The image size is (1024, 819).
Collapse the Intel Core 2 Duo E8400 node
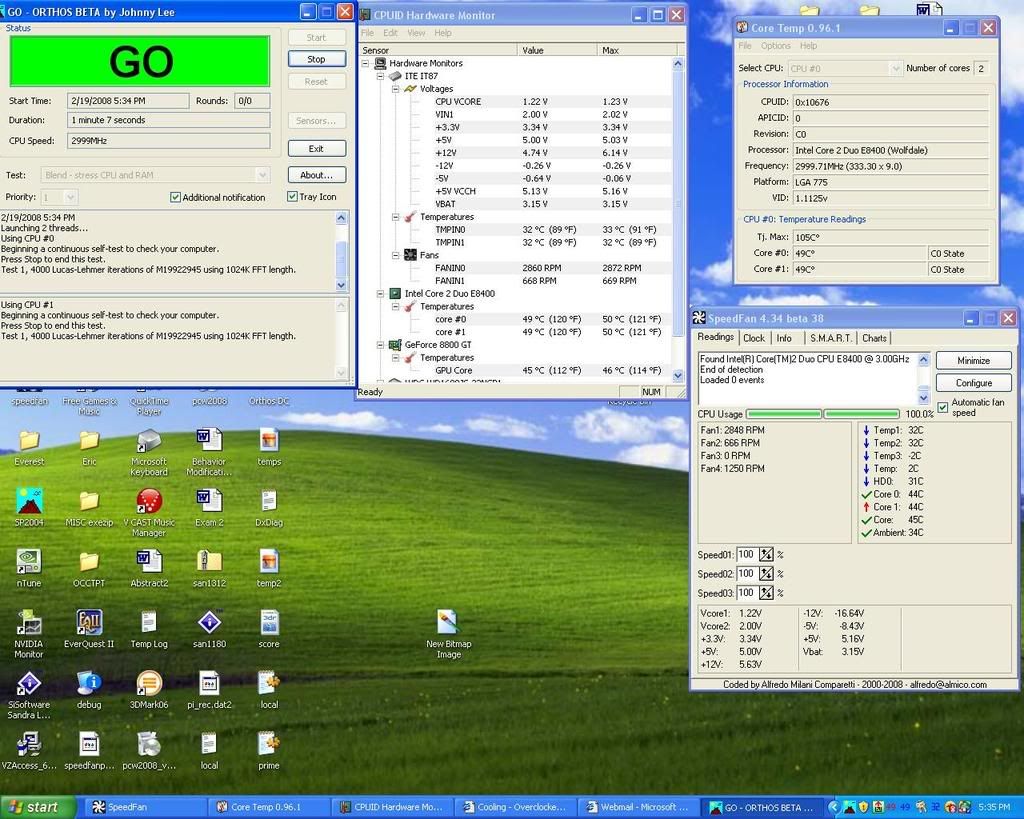click(x=380, y=294)
